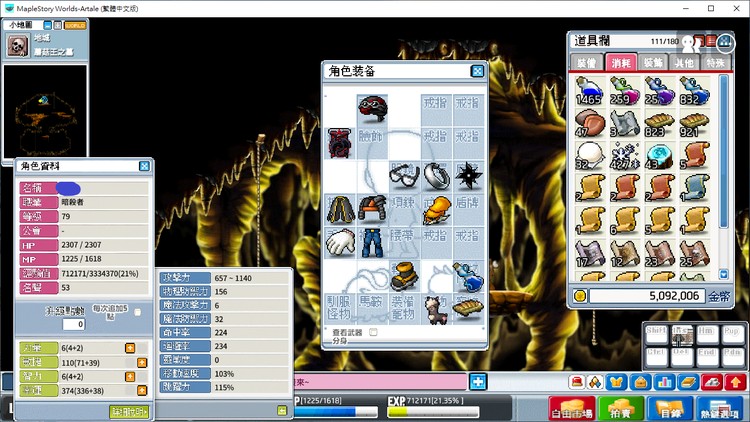The width and height of the screenshot is (750, 422).
Task: Collapse the minimap with minus button
Action: (x=47, y=25)
